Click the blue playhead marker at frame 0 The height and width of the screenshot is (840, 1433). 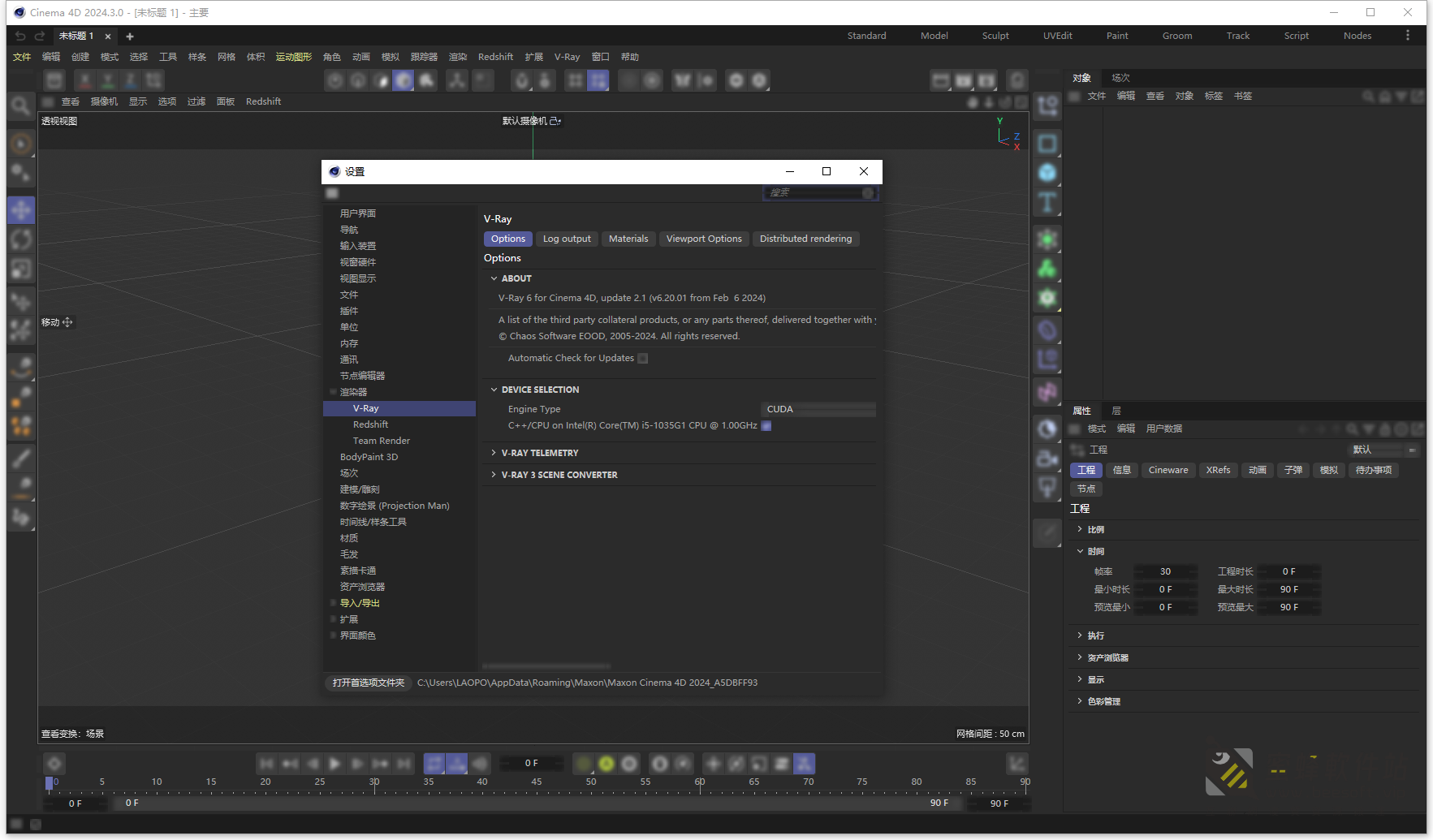click(x=50, y=783)
